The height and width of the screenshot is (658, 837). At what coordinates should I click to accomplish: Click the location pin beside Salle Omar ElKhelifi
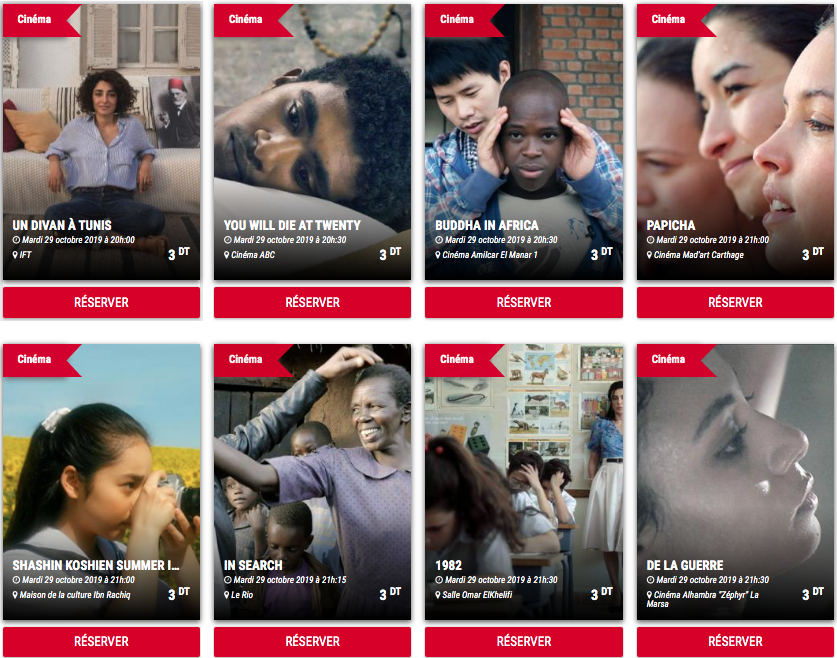(438, 595)
